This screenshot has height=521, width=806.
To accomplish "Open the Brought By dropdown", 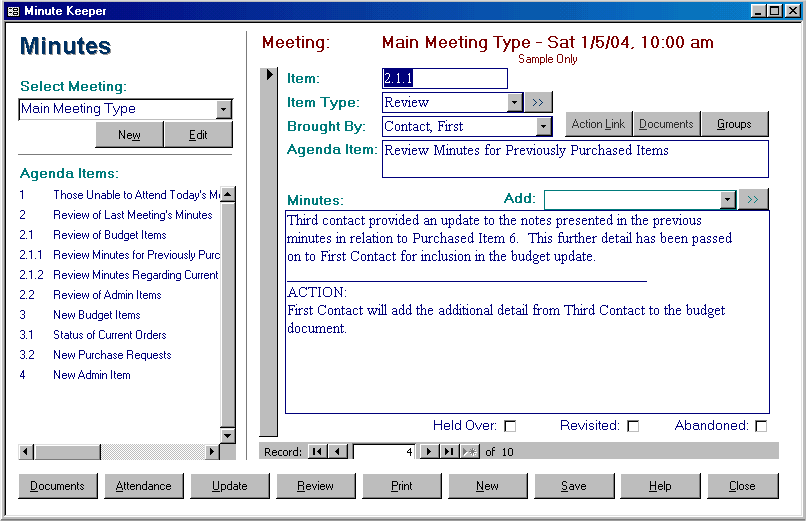I will [x=544, y=127].
